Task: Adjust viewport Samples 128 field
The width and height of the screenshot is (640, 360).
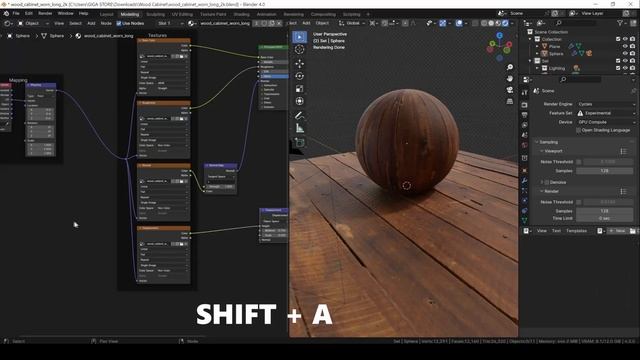Action: [x=604, y=171]
